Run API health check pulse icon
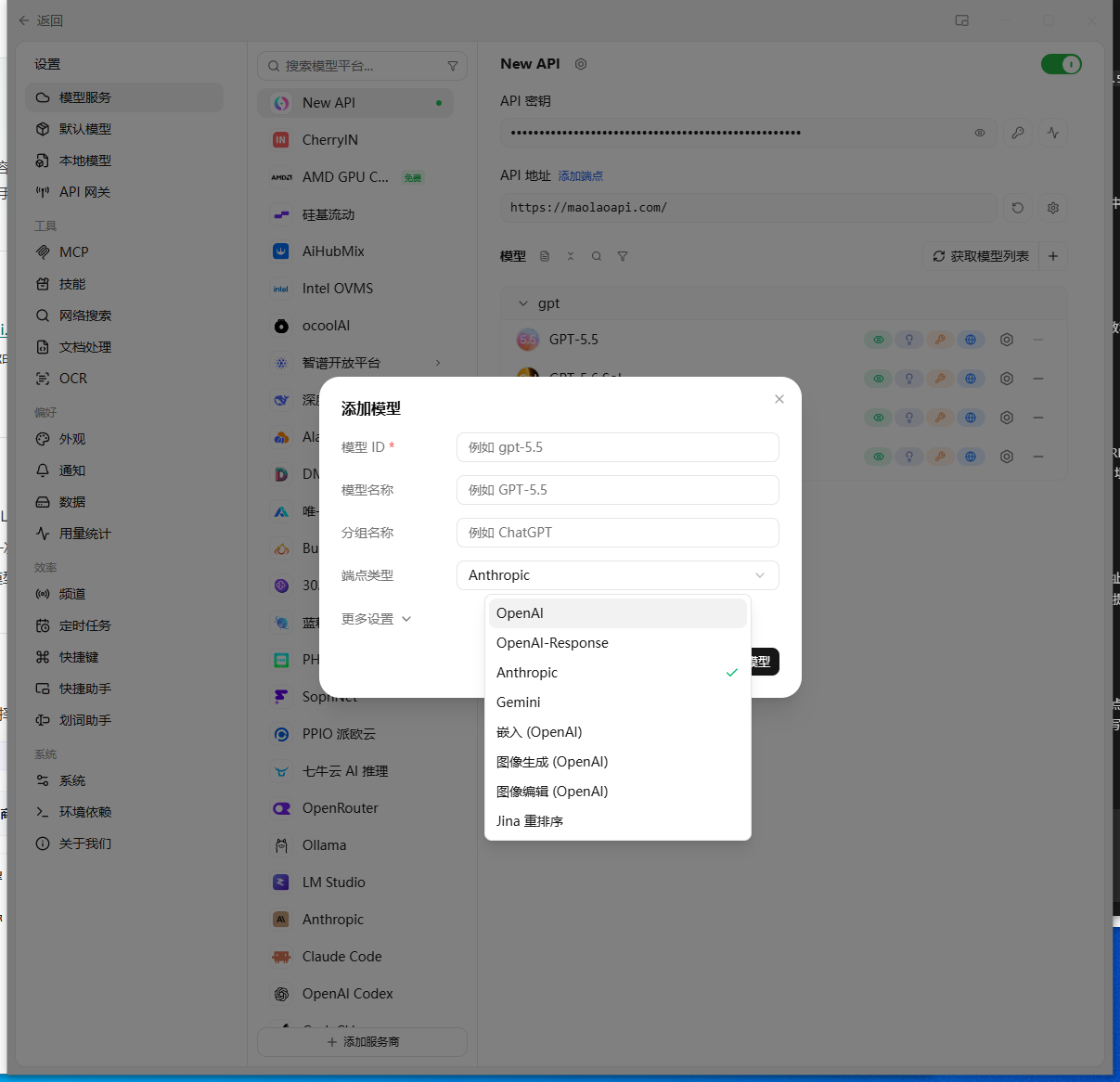Viewport: 1120px width, 1082px height. [1053, 133]
